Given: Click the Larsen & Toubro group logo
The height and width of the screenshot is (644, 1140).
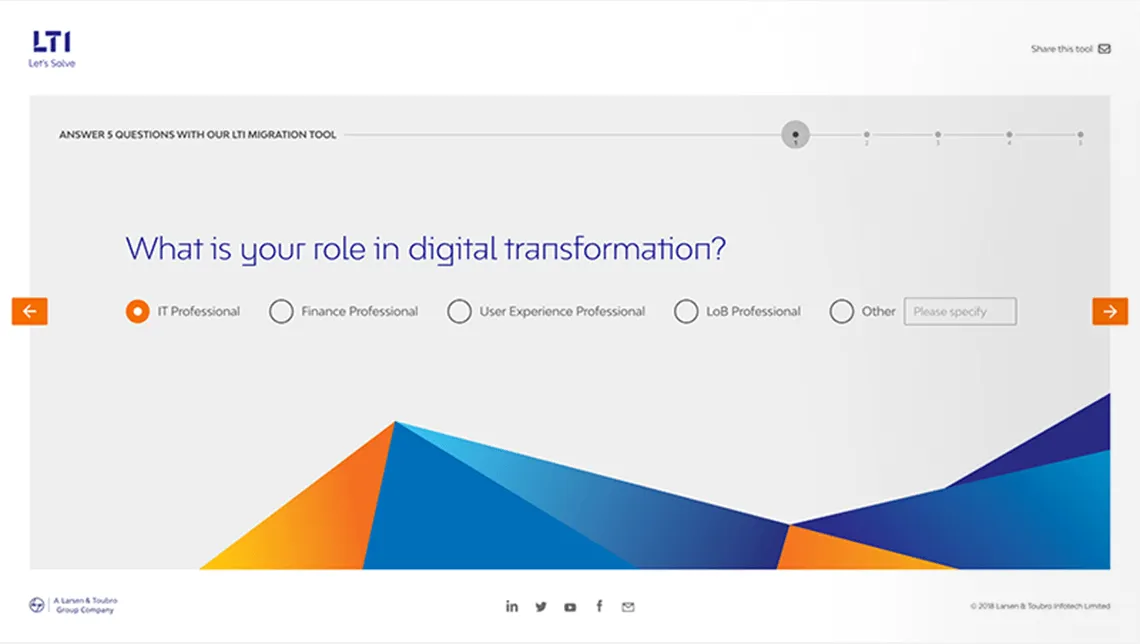Looking at the screenshot, I should pos(36,605).
